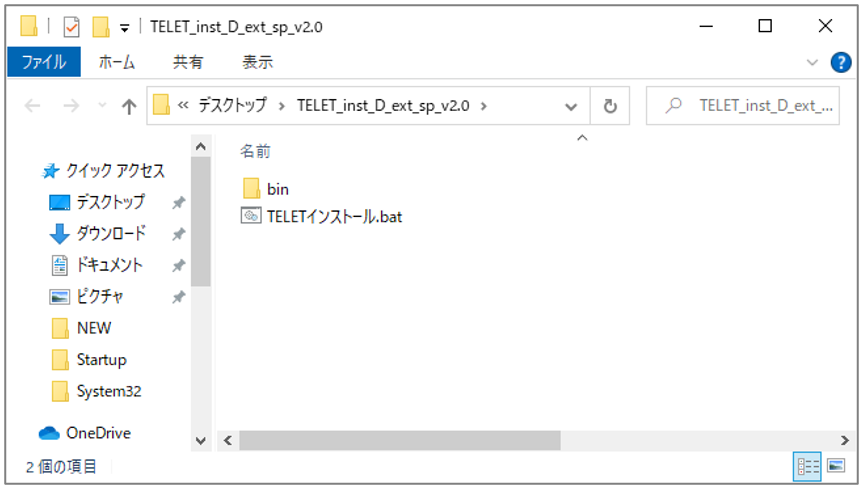Switch to large icons view layout
Image resolution: width=863 pixels, height=489 pixels.
point(836,466)
